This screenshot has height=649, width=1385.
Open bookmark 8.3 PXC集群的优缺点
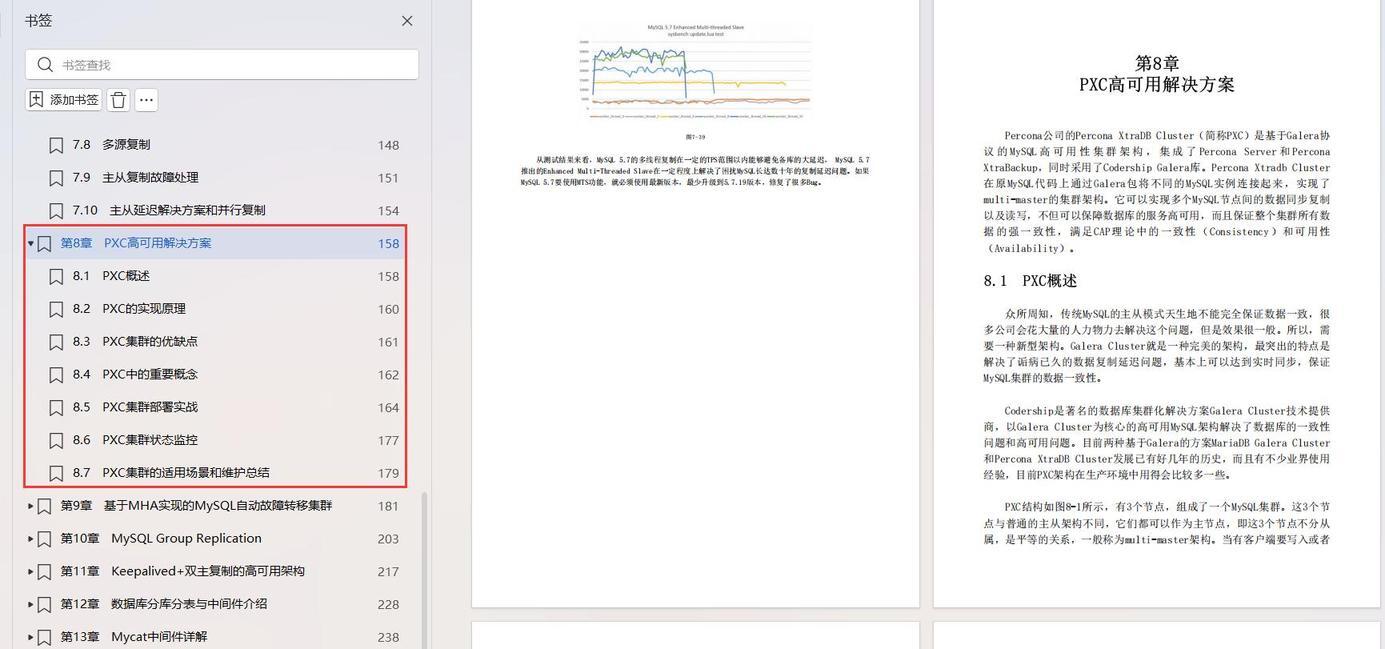[135, 342]
